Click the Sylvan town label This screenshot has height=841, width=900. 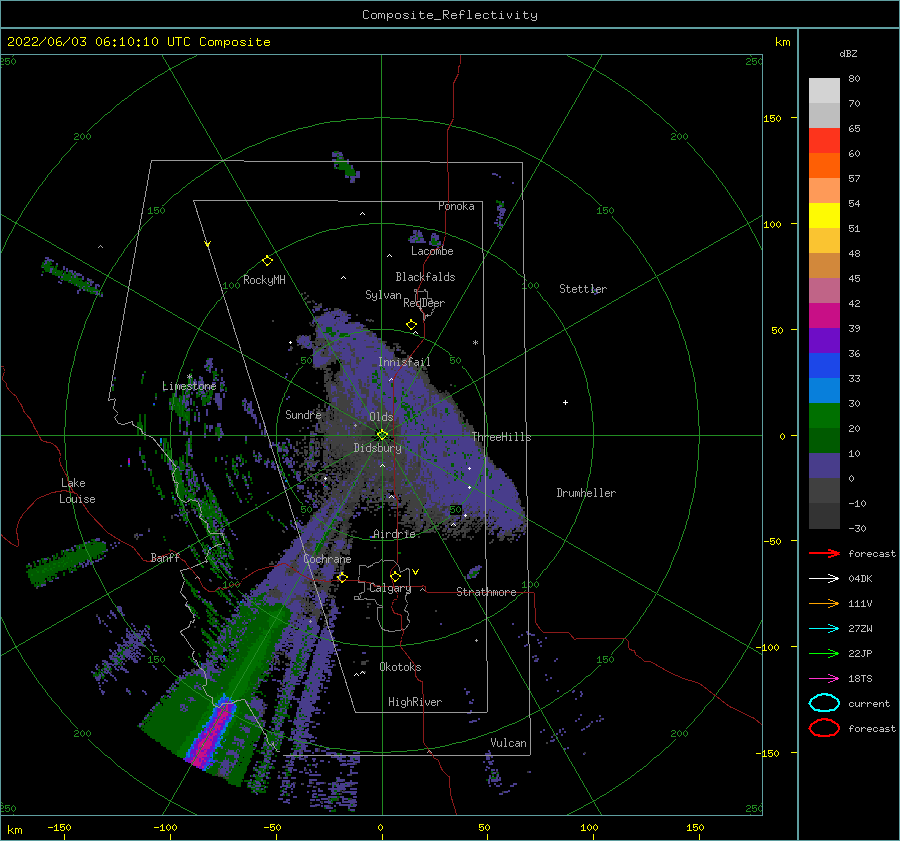coord(383,295)
